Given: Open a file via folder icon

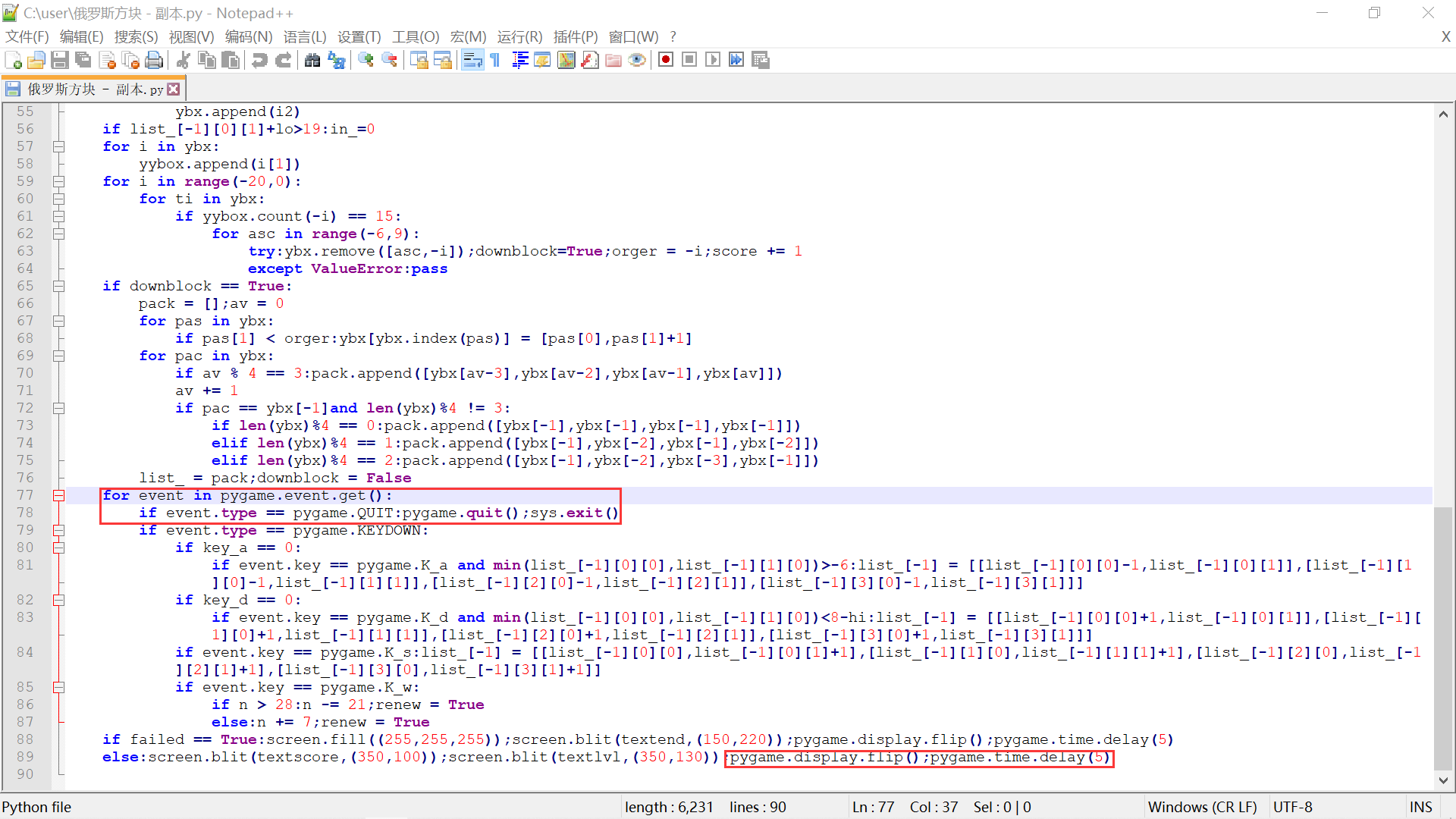Looking at the screenshot, I should (36, 60).
